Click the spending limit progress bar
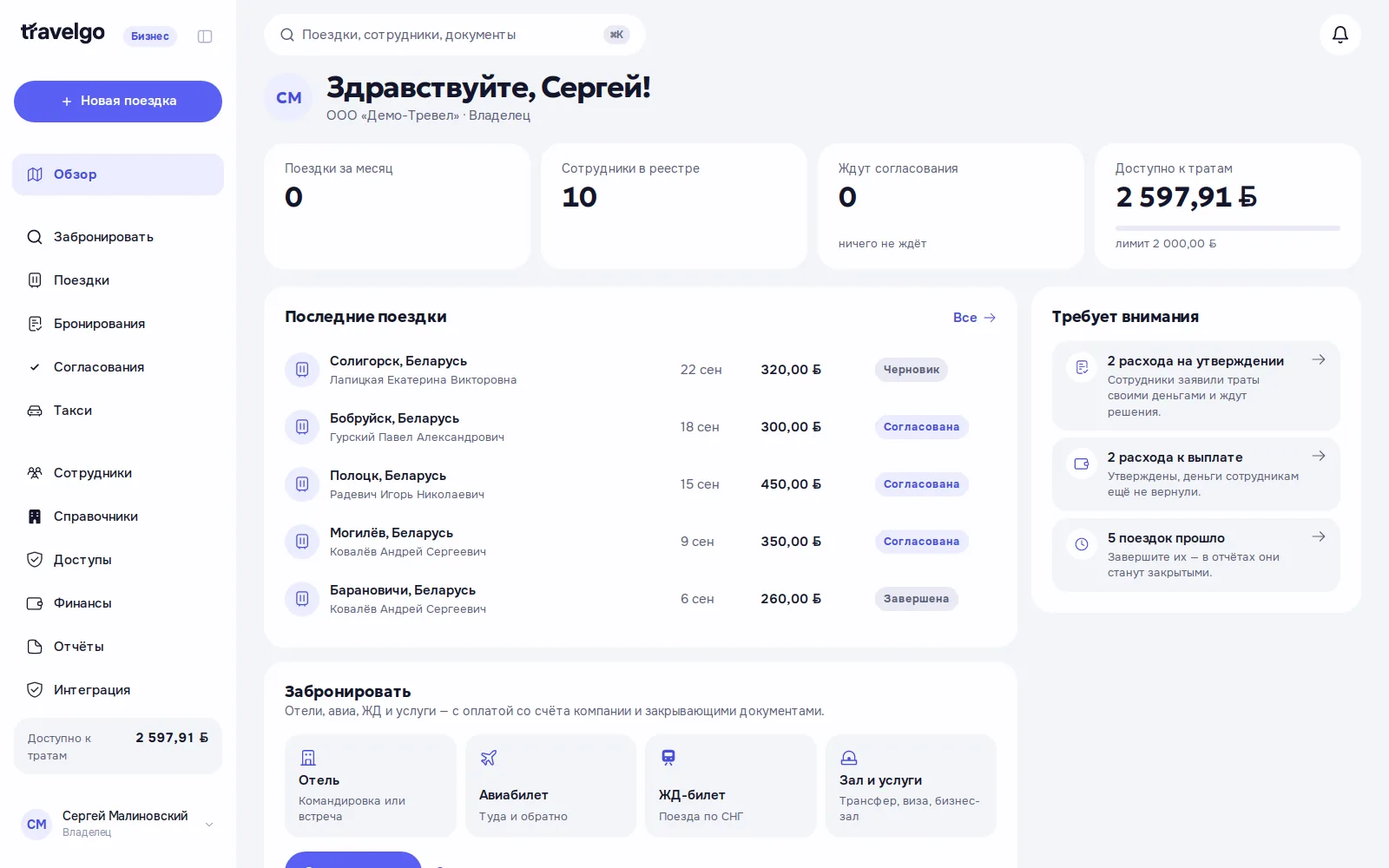This screenshot has height=868, width=1389. [1228, 228]
